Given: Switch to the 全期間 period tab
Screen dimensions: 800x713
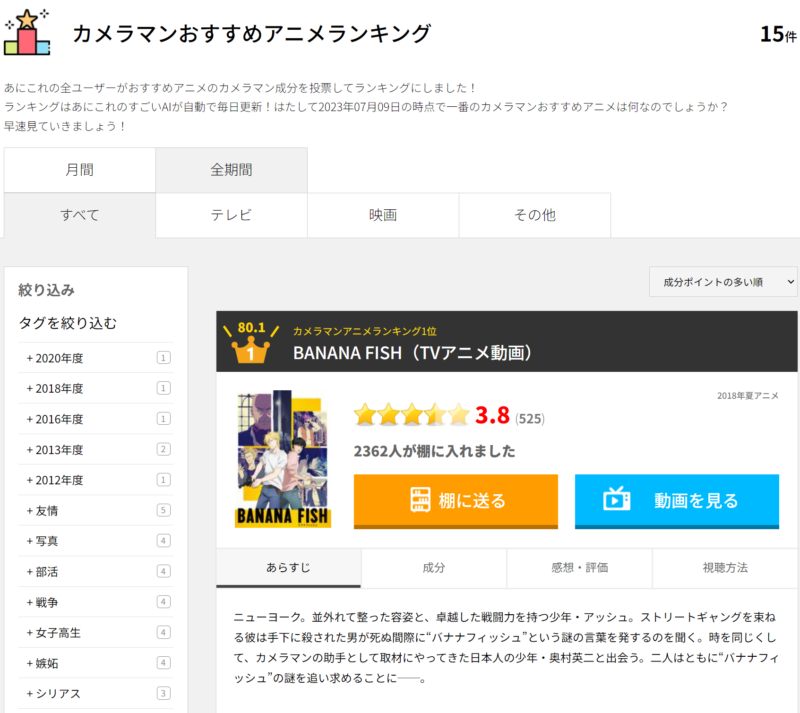Looking at the screenshot, I should pos(231,170).
